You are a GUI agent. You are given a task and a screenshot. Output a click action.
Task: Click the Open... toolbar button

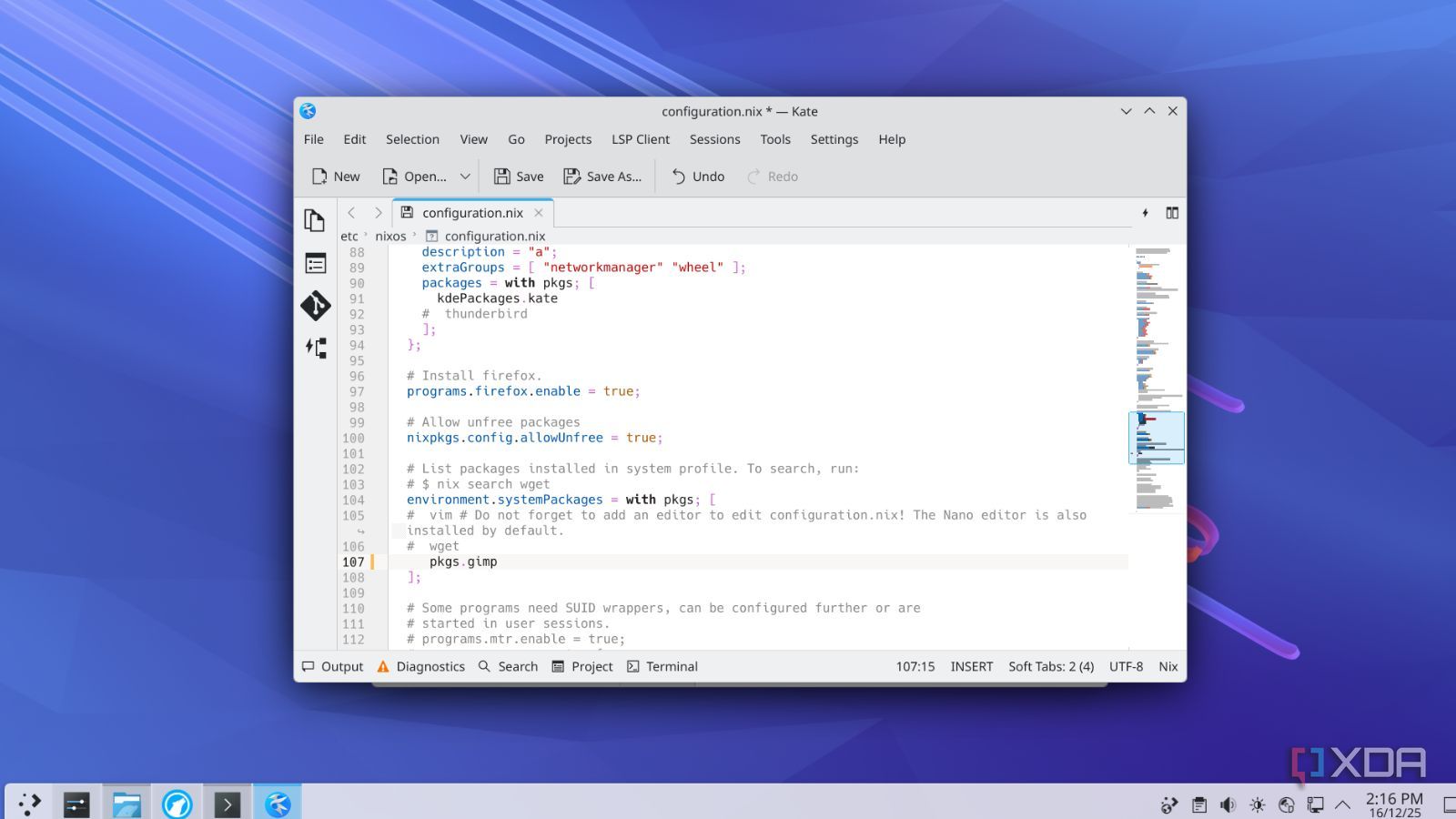pos(414,177)
